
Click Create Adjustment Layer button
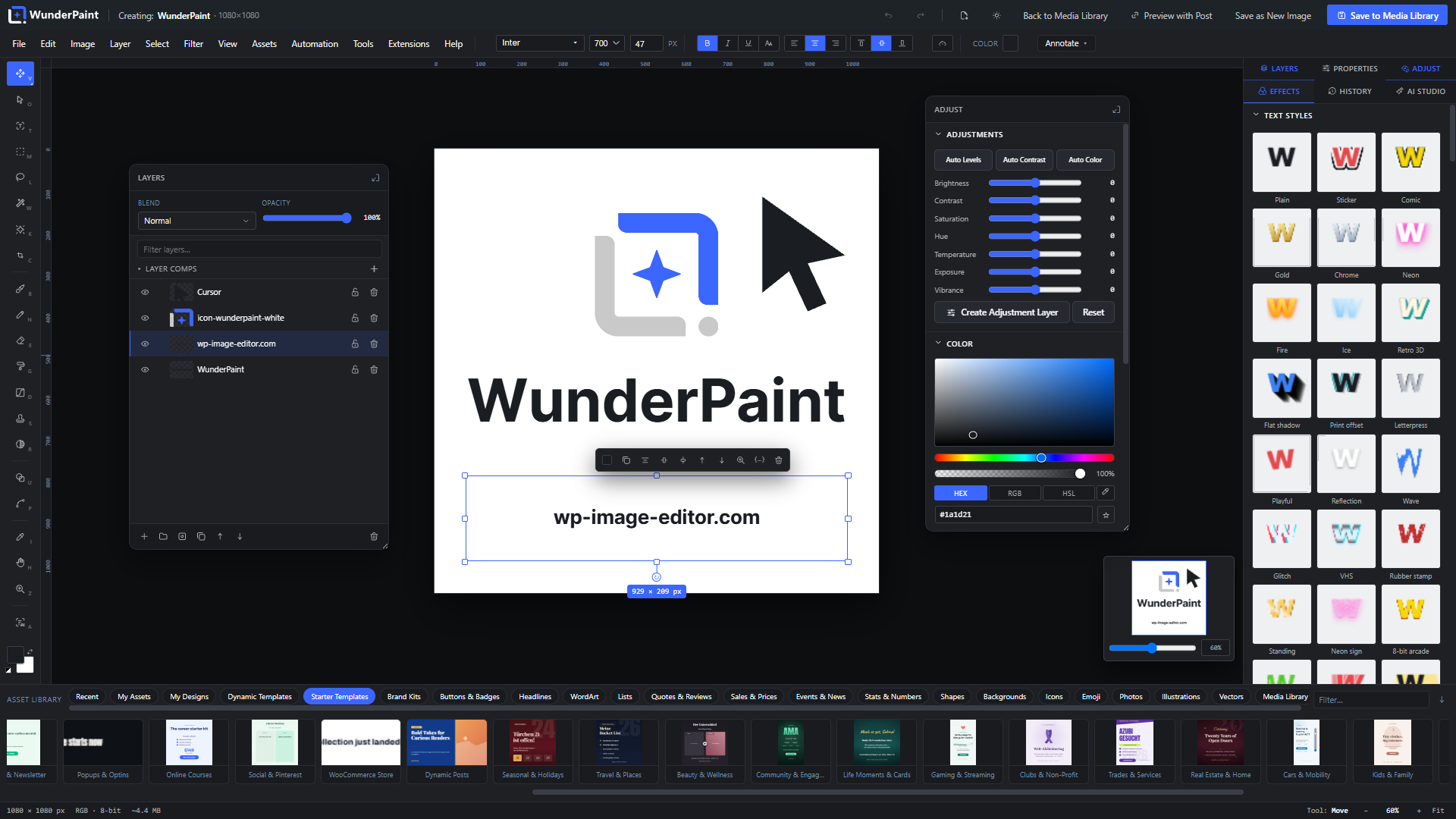[x=1002, y=312]
